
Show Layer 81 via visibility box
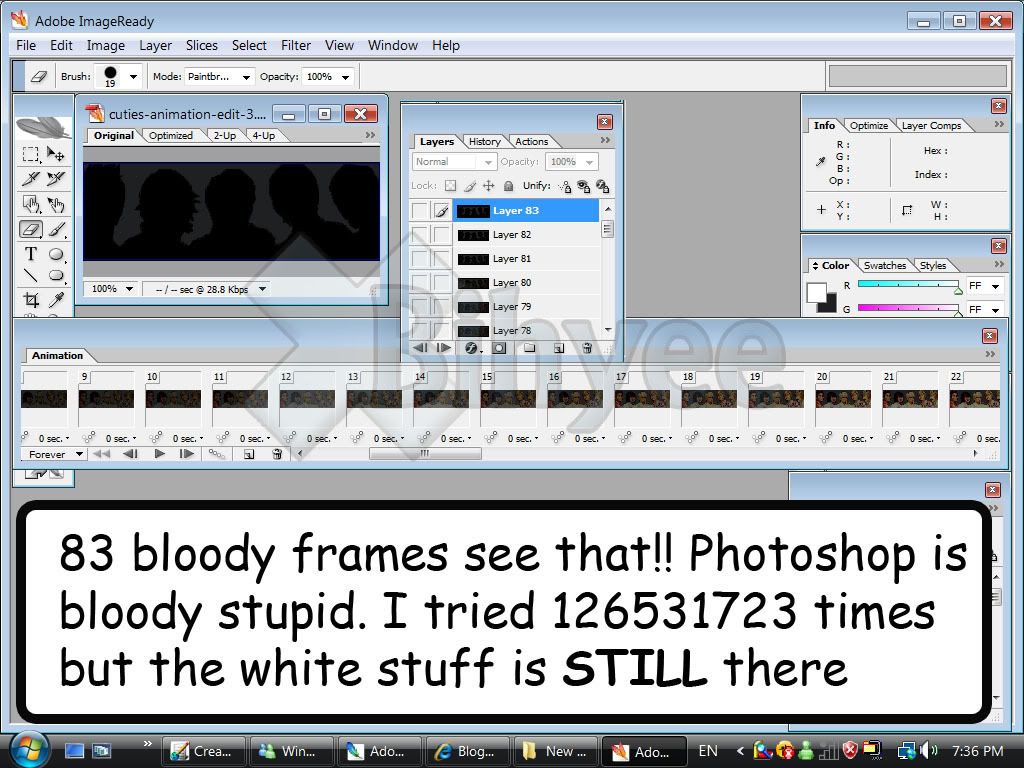click(x=419, y=259)
